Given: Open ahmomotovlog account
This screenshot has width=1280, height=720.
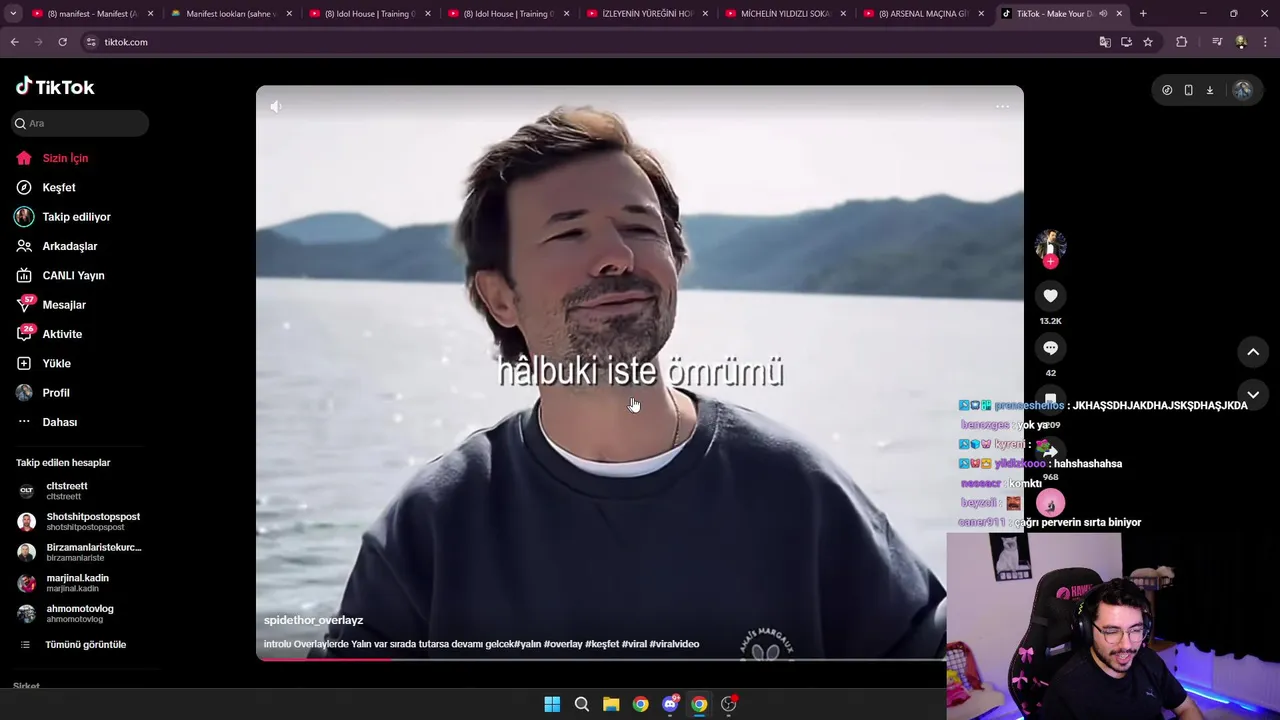Looking at the screenshot, I should coord(80,613).
